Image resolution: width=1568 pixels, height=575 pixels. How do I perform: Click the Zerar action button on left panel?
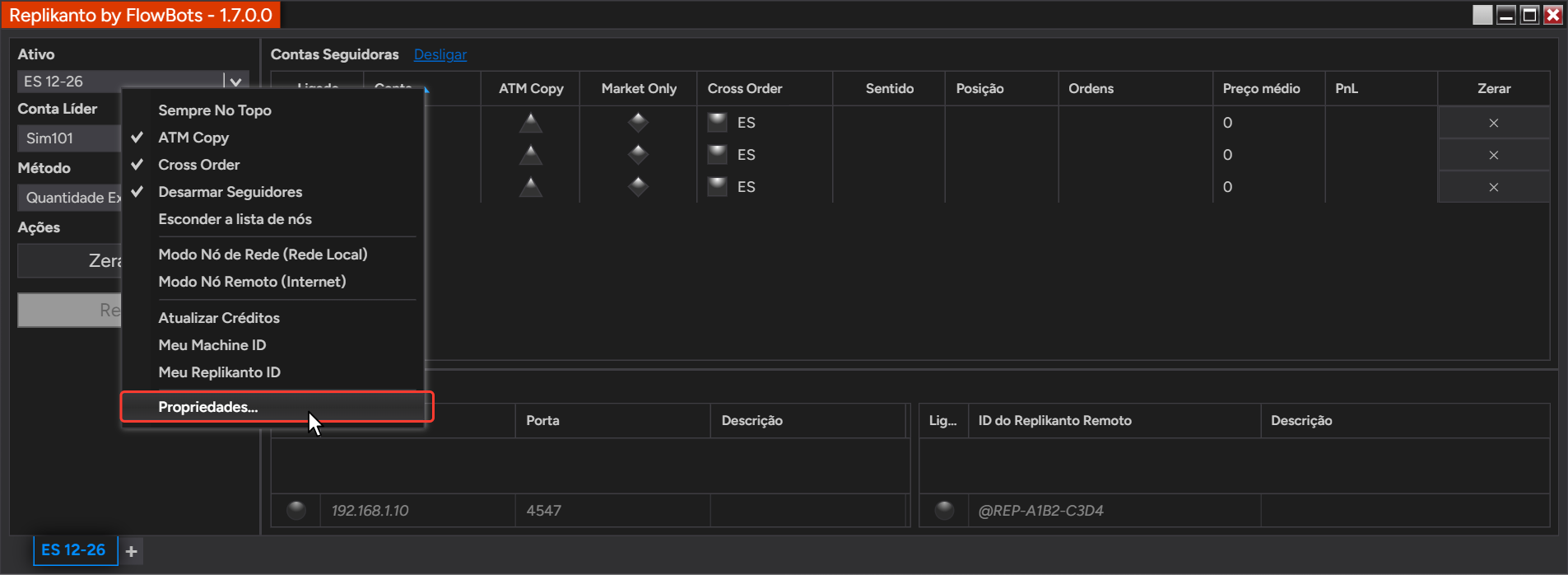click(70, 261)
